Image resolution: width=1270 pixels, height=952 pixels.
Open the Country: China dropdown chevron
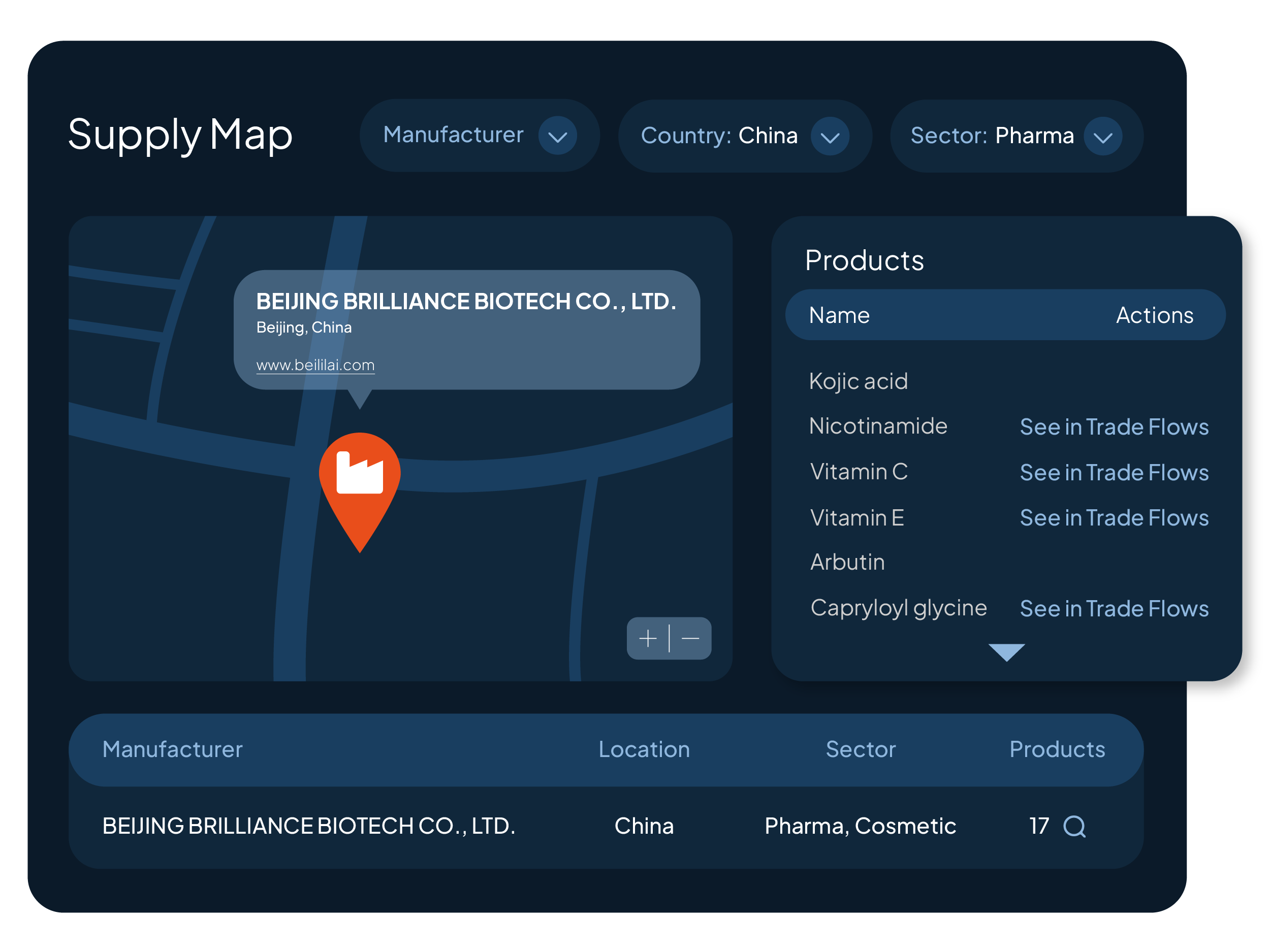pos(830,137)
